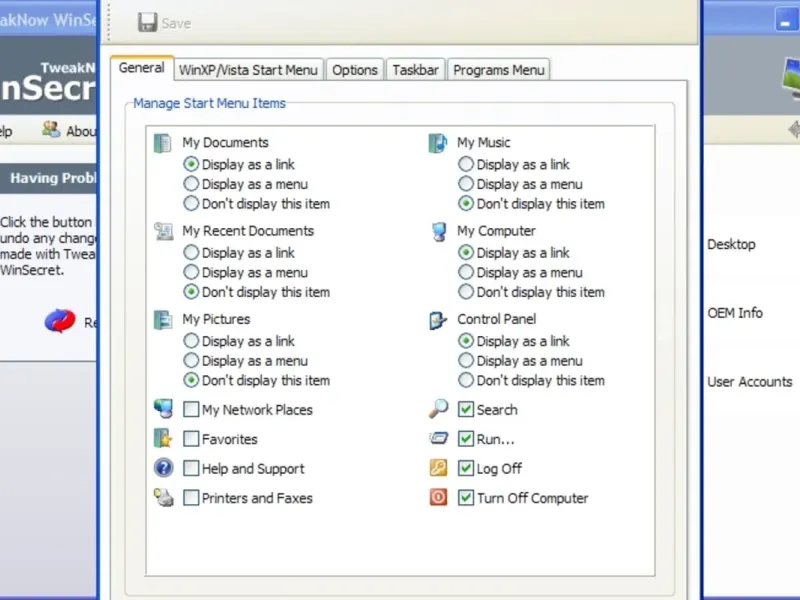
Task: Choose Don't display this item for Control Panel
Action: pos(466,380)
